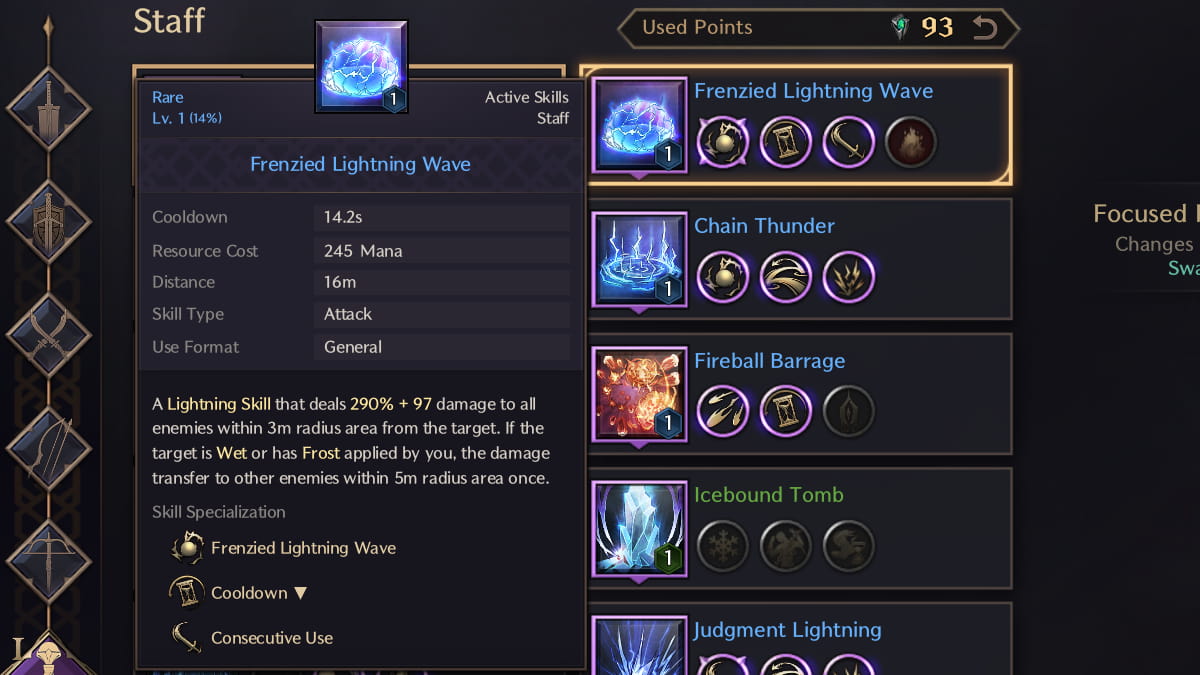Screen dimensions: 1200x675
Task: Click the Frenzied Lightning Wave skill thumbnail
Action: pos(639,125)
